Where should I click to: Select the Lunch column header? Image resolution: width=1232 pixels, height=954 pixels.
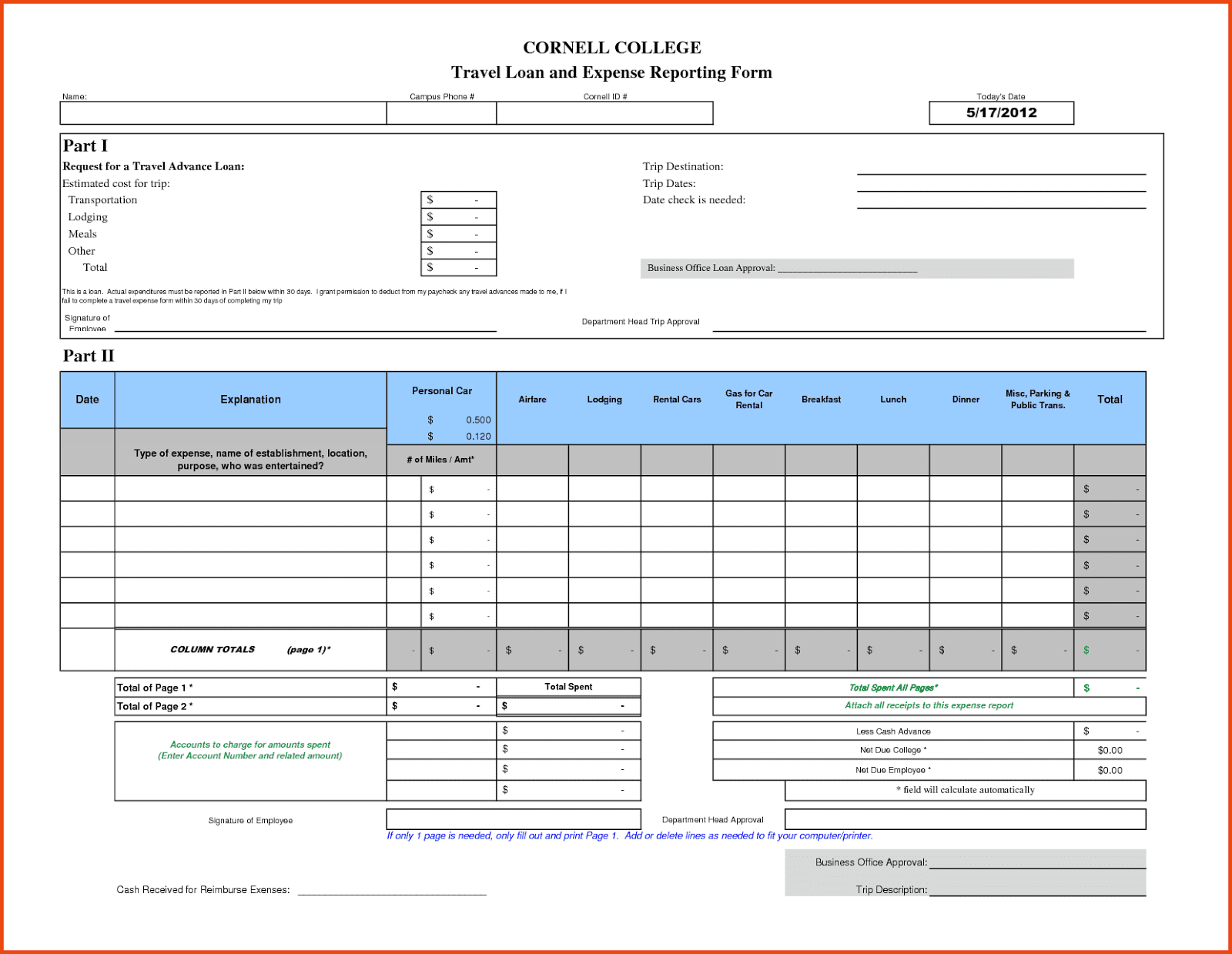893,400
